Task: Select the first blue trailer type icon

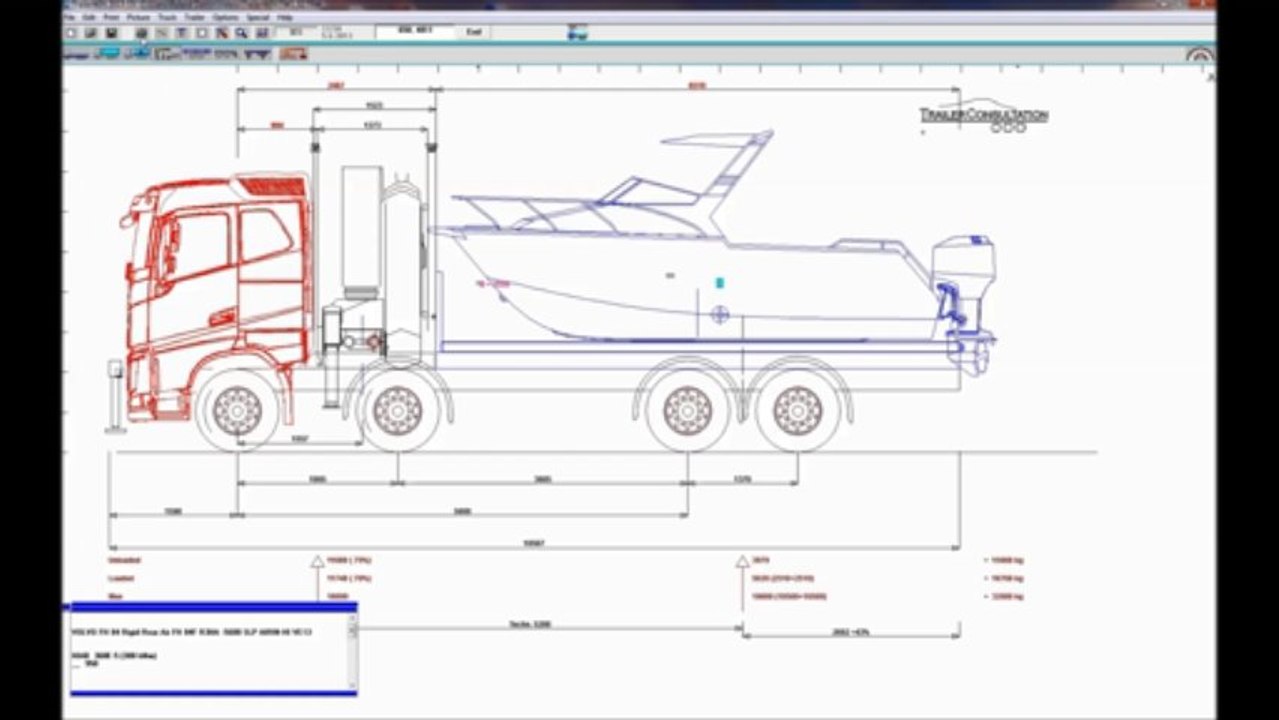Action: pos(196,54)
